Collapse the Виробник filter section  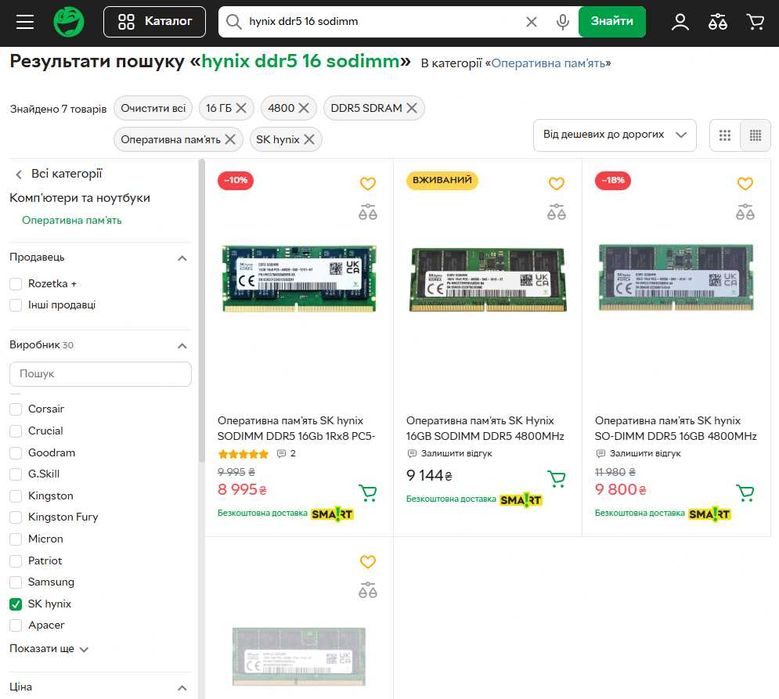pyautogui.click(x=182, y=345)
